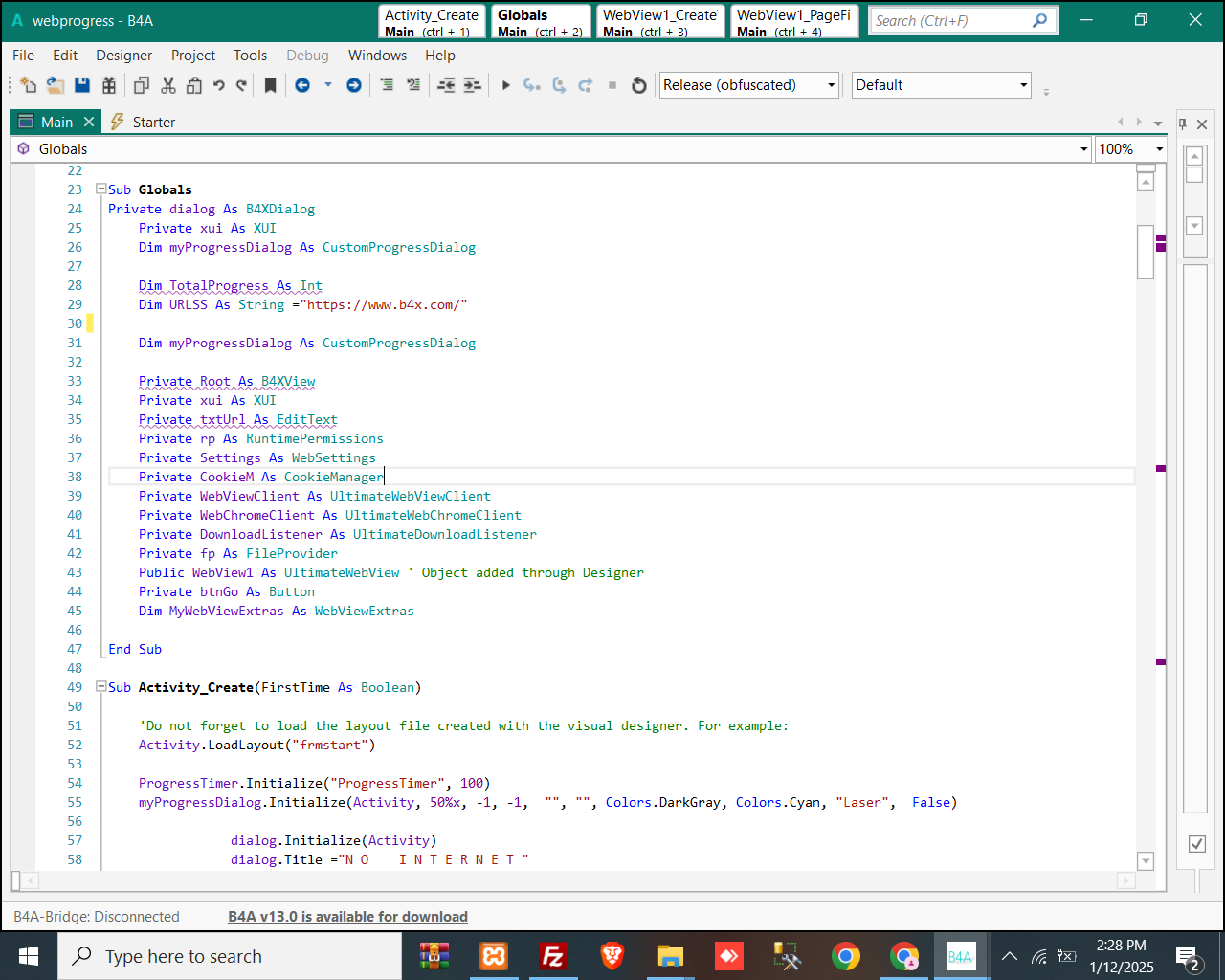
Task: Click the Cut scissors icon
Action: click(168, 85)
